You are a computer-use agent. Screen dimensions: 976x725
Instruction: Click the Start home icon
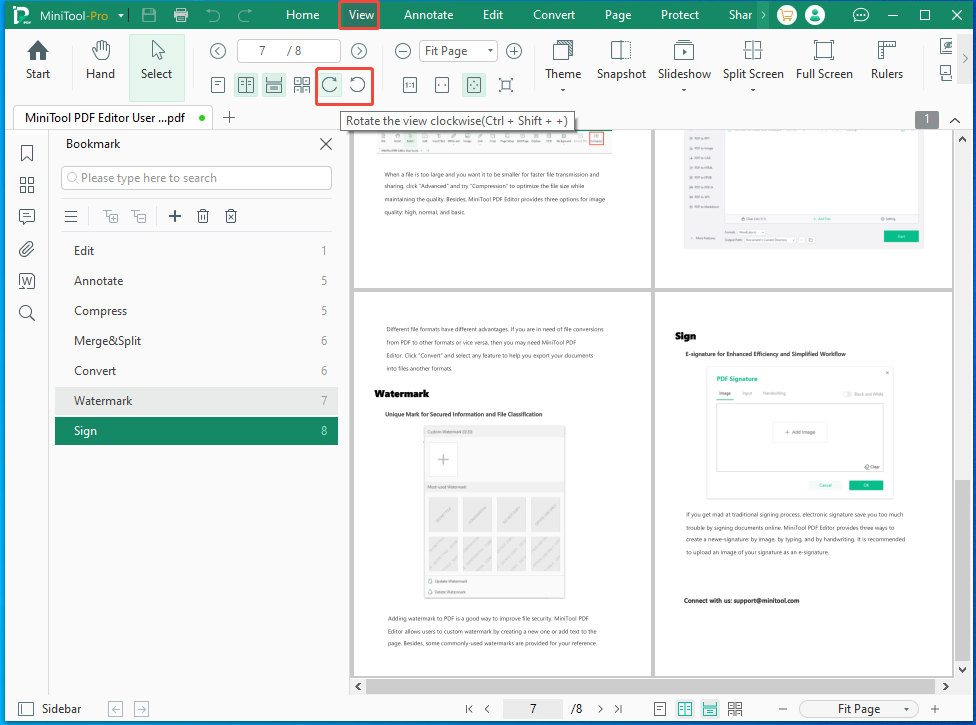point(38,60)
